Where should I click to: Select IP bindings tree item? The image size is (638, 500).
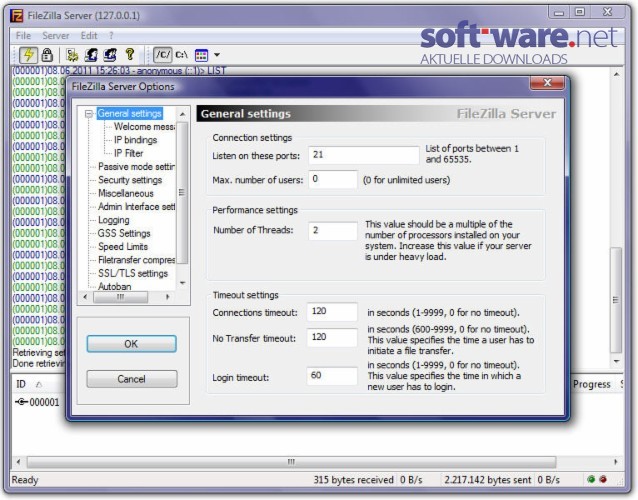(x=135, y=140)
